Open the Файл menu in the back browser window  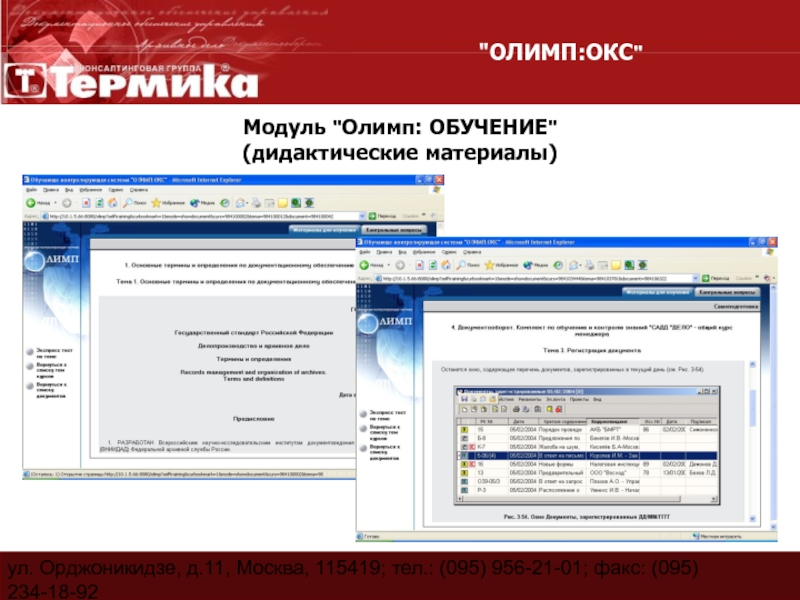[x=32, y=190]
